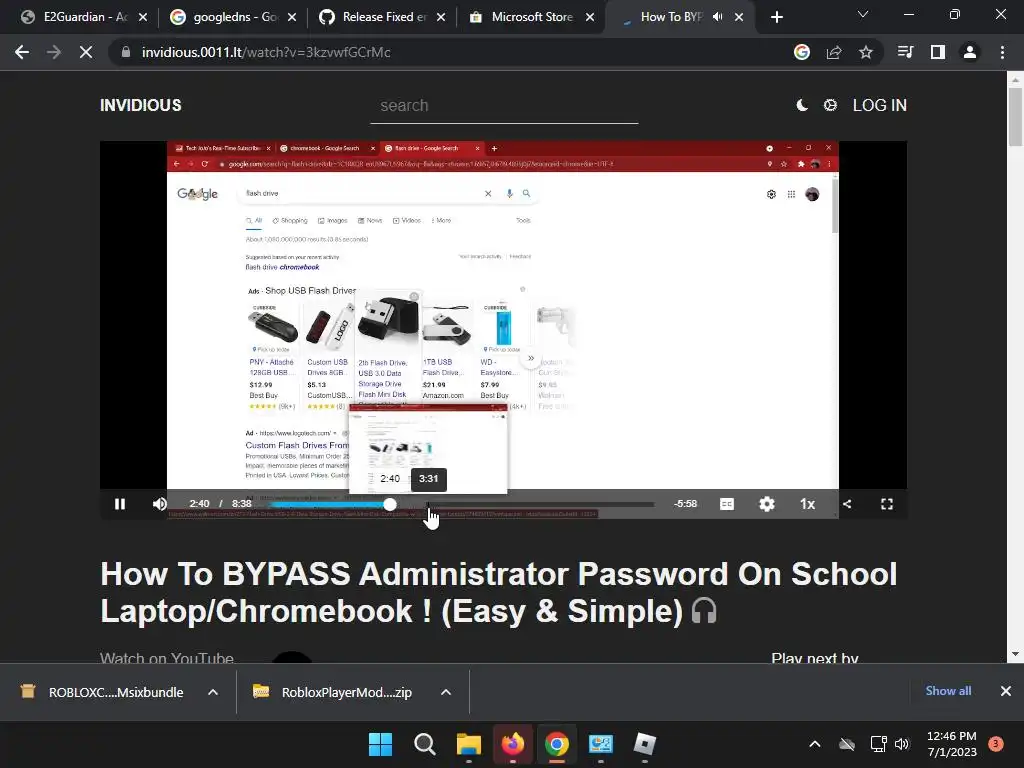Open the media control button
Viewport: 1024px width, 768px height.
905,52
